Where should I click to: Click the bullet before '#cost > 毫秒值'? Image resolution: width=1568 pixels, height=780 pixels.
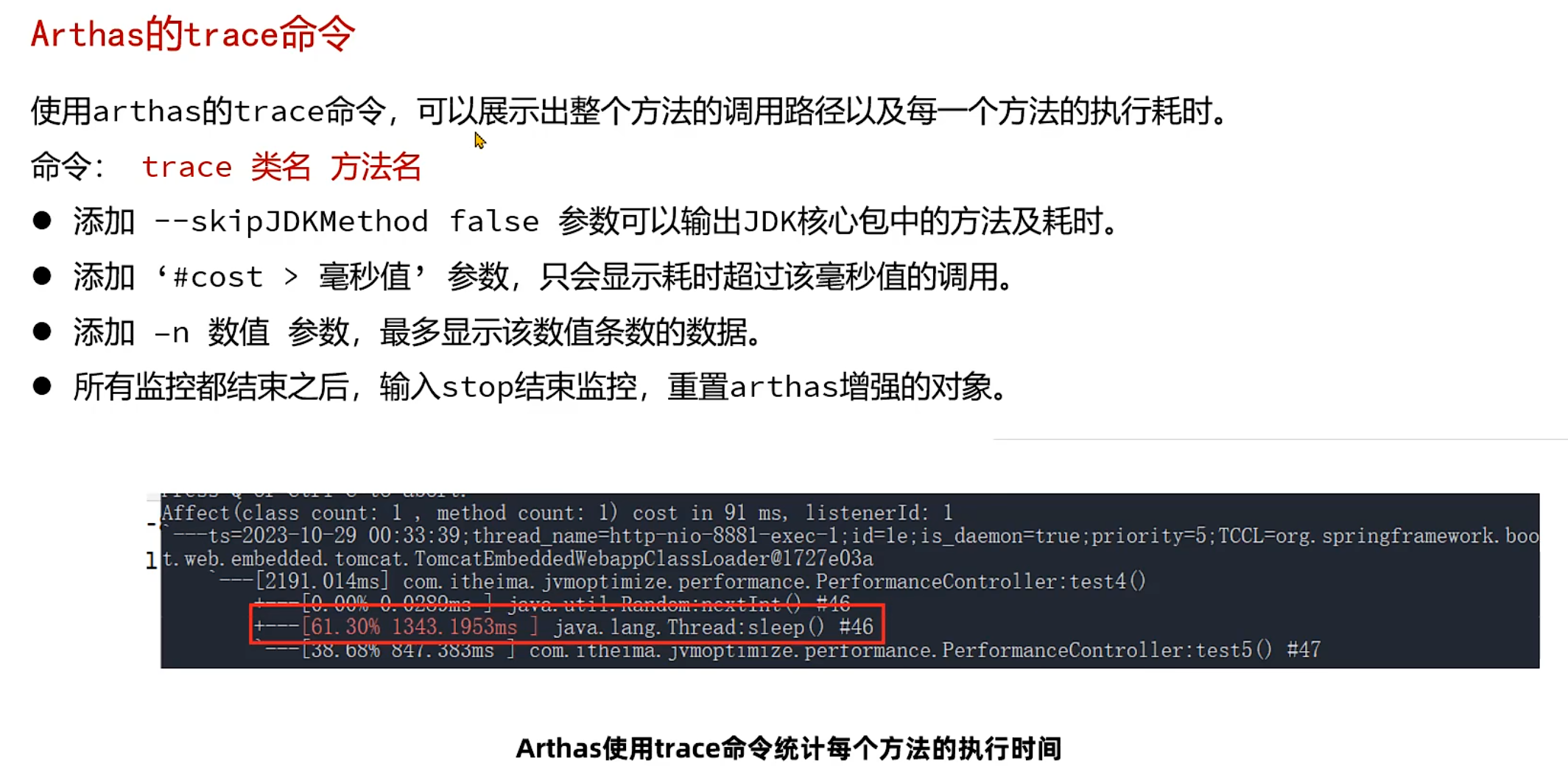[42, 276]
